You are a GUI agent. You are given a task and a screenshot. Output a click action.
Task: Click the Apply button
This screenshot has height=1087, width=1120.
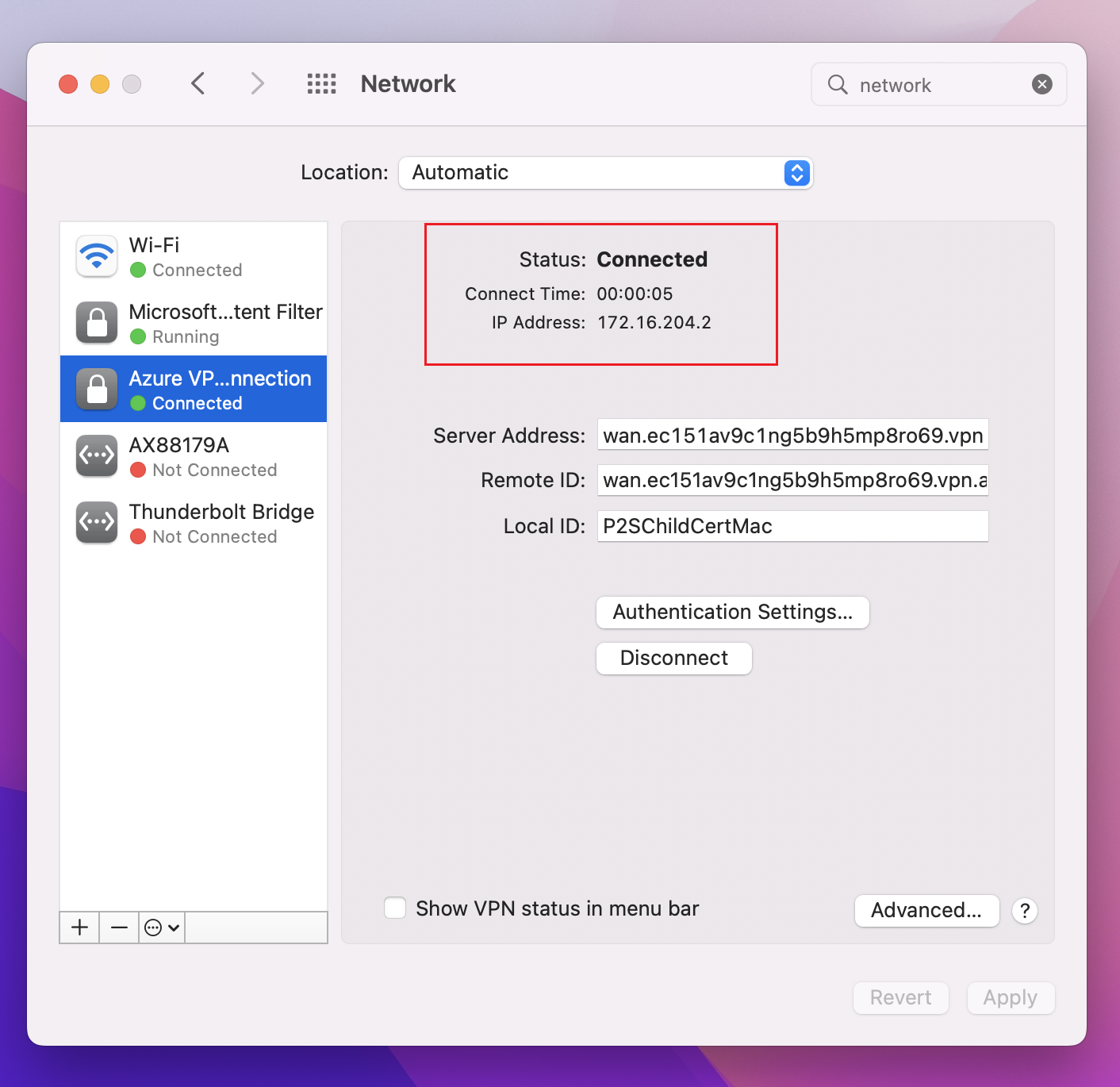pyautogui.click(x=1011, y=998)
